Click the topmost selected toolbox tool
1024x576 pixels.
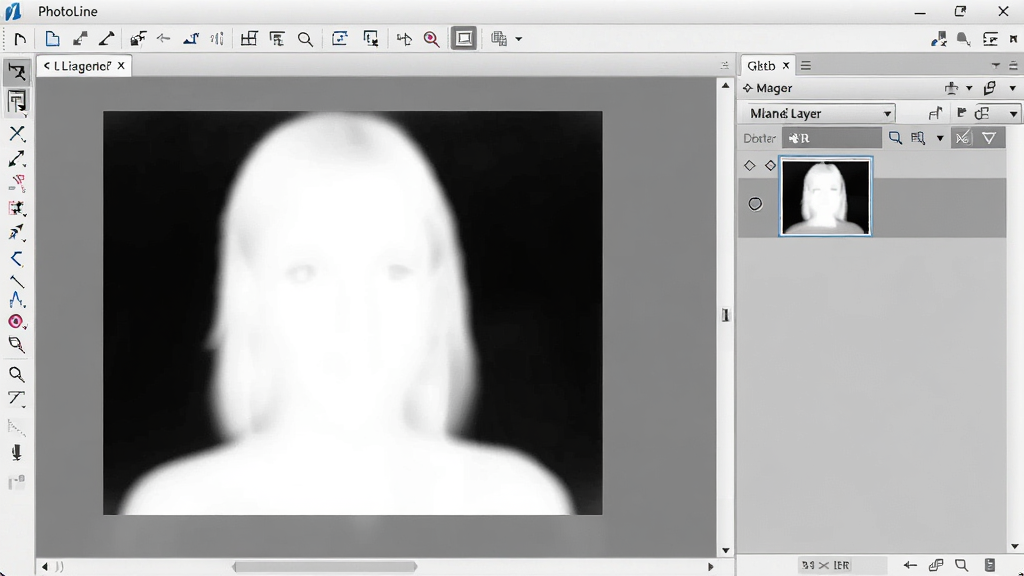[x=17, y=72]
